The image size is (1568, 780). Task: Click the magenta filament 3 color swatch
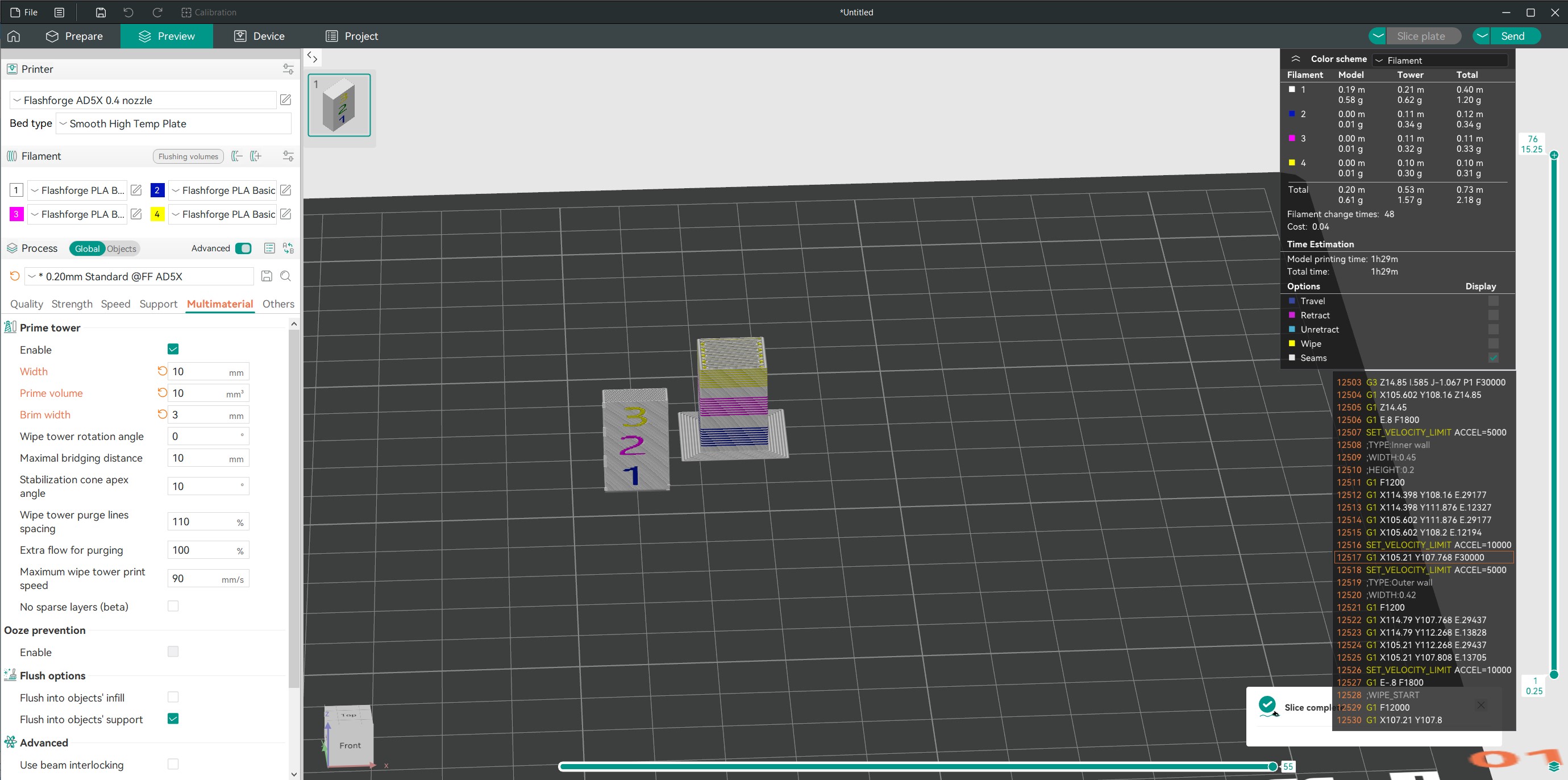[16, 214]
